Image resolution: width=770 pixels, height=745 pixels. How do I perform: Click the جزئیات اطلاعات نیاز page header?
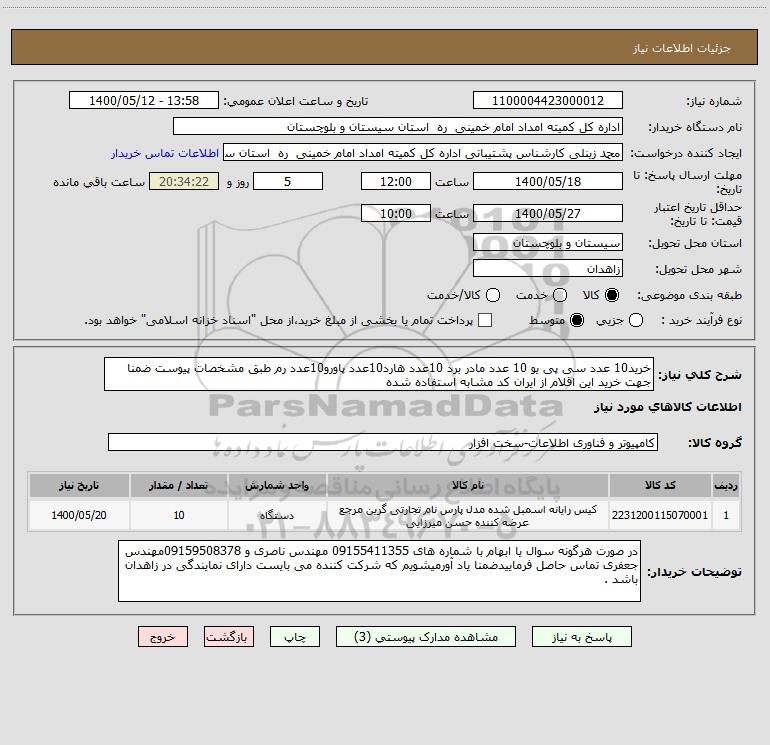click(681, 48)
